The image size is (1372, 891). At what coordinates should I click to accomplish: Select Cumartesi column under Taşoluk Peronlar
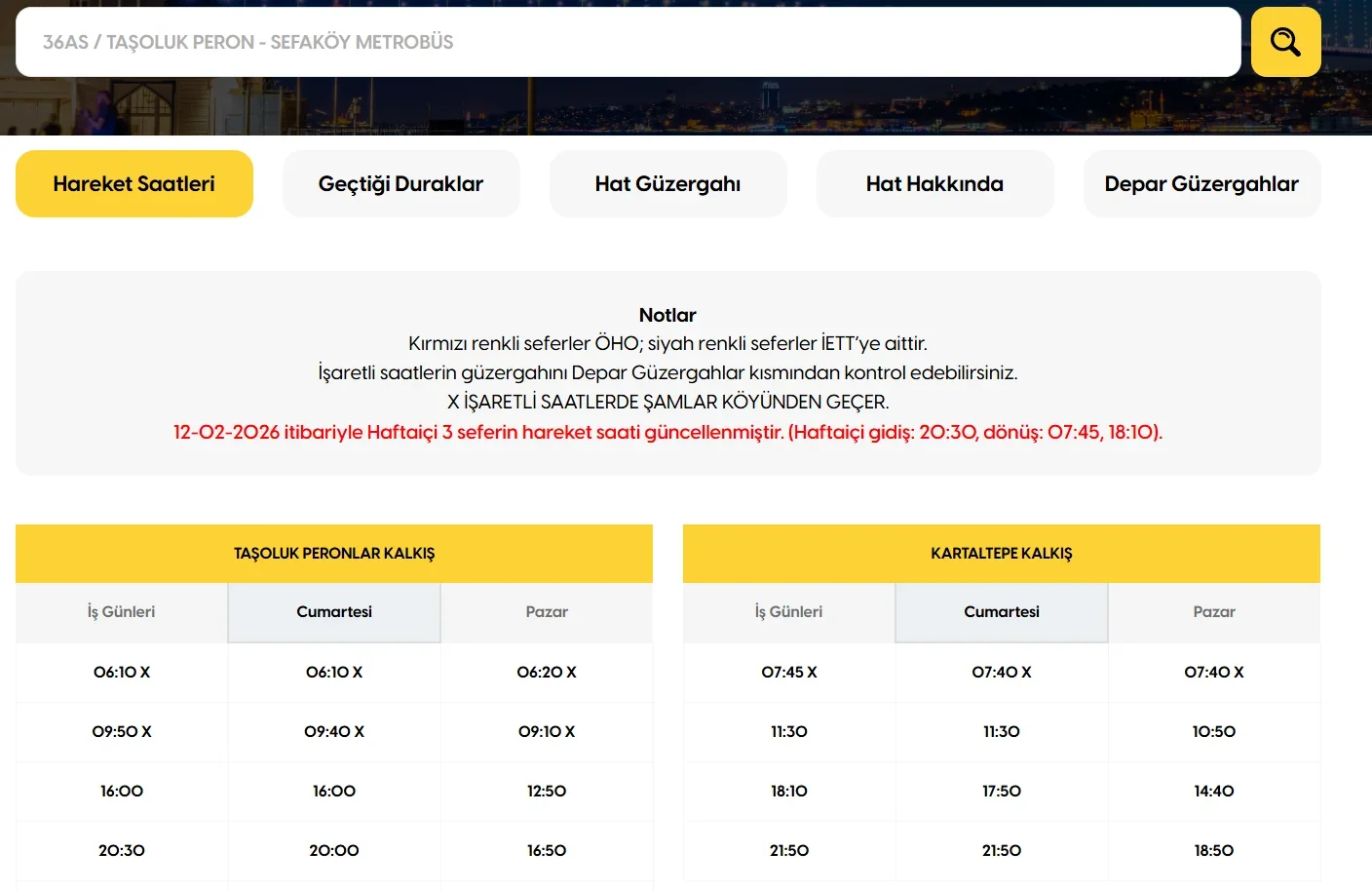(x=333, y=612)
